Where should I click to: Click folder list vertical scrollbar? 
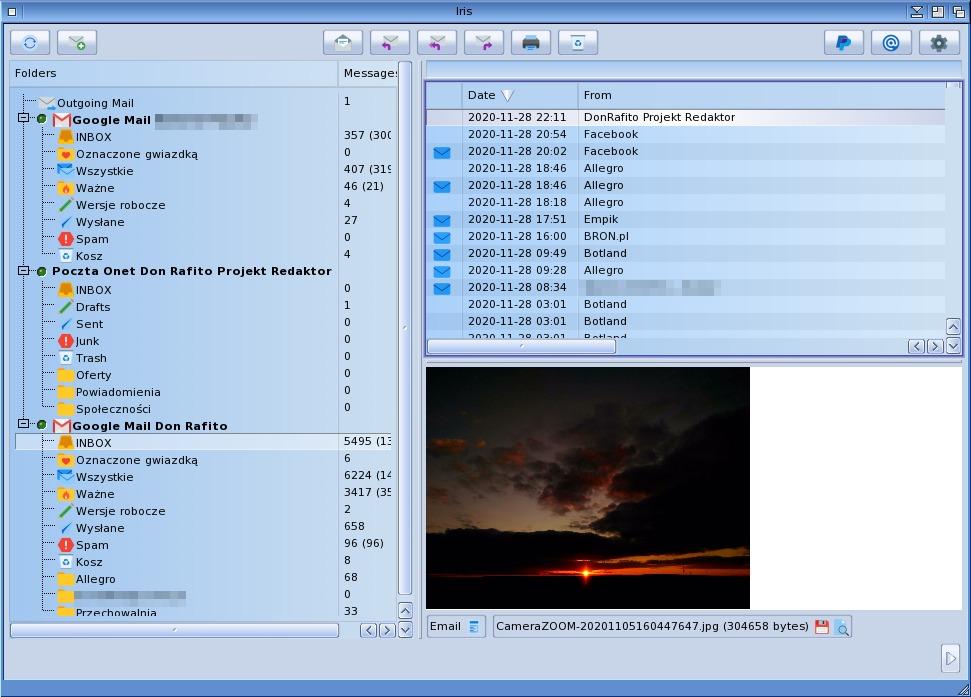coord(405,328)
